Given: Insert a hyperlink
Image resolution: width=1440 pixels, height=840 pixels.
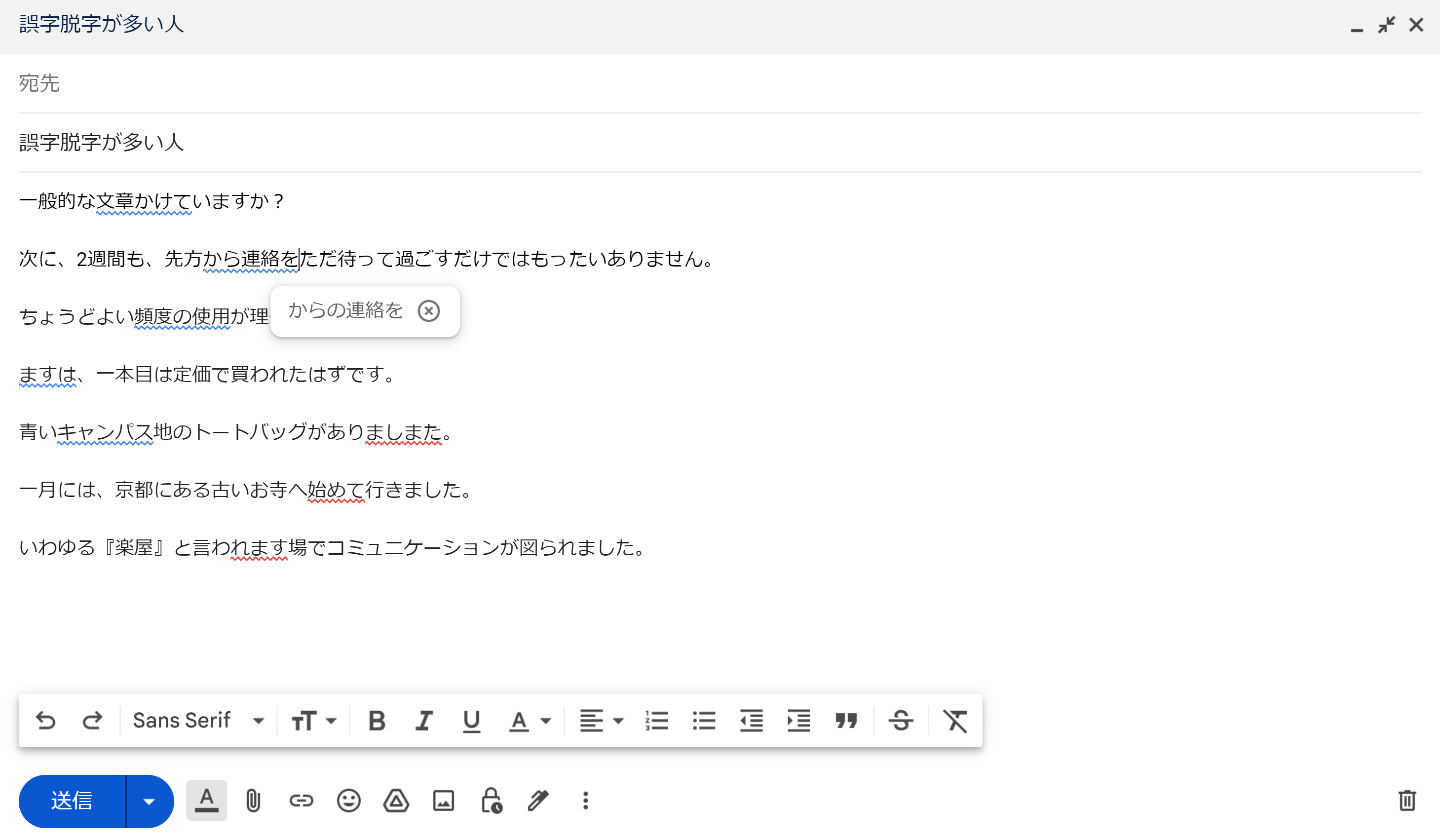Looking at the screenshot, I should [x=302, y=801].
